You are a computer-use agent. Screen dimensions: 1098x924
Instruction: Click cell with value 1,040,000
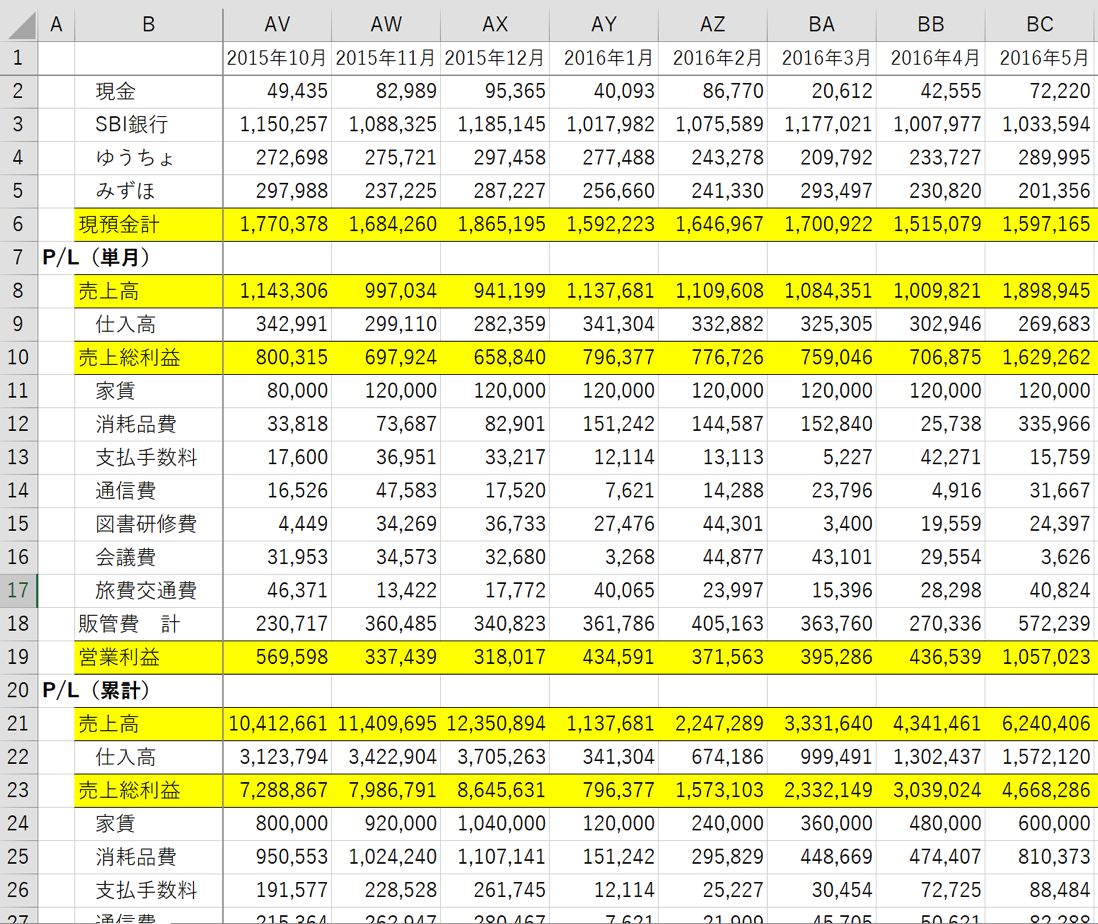495,823
